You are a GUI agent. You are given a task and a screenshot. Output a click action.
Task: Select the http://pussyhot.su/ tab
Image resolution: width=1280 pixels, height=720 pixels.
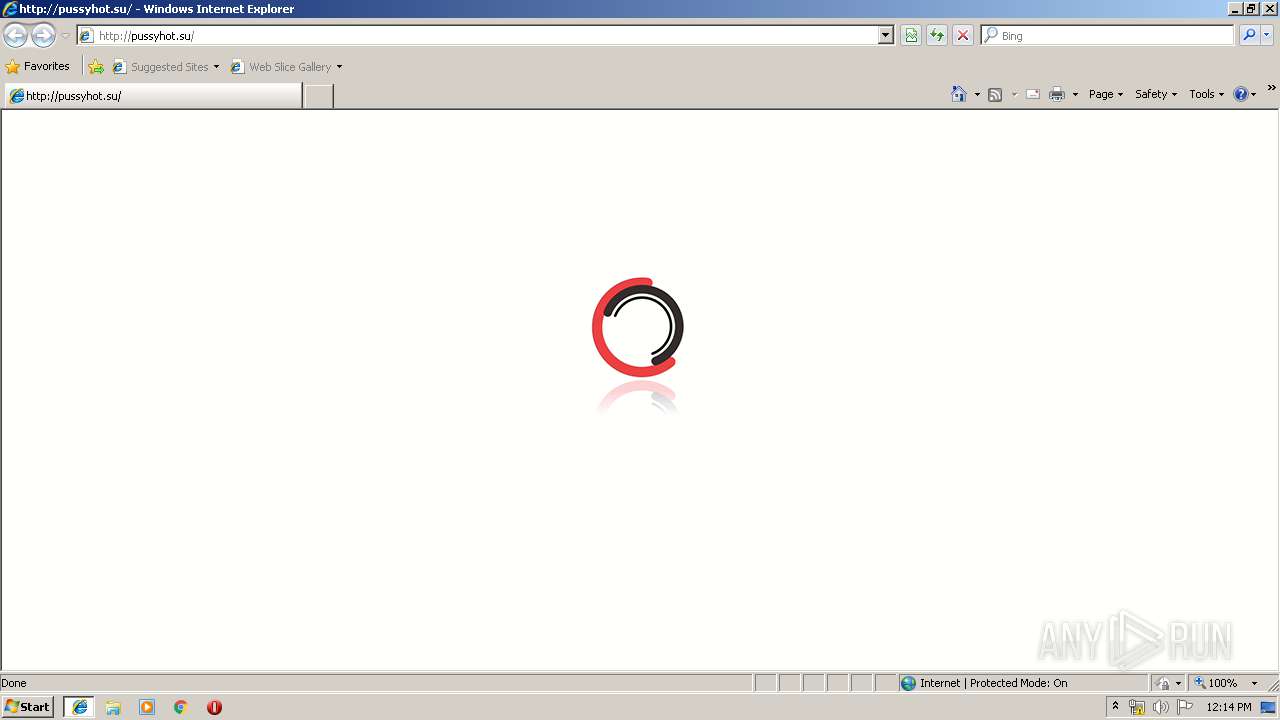click(153, 96)
